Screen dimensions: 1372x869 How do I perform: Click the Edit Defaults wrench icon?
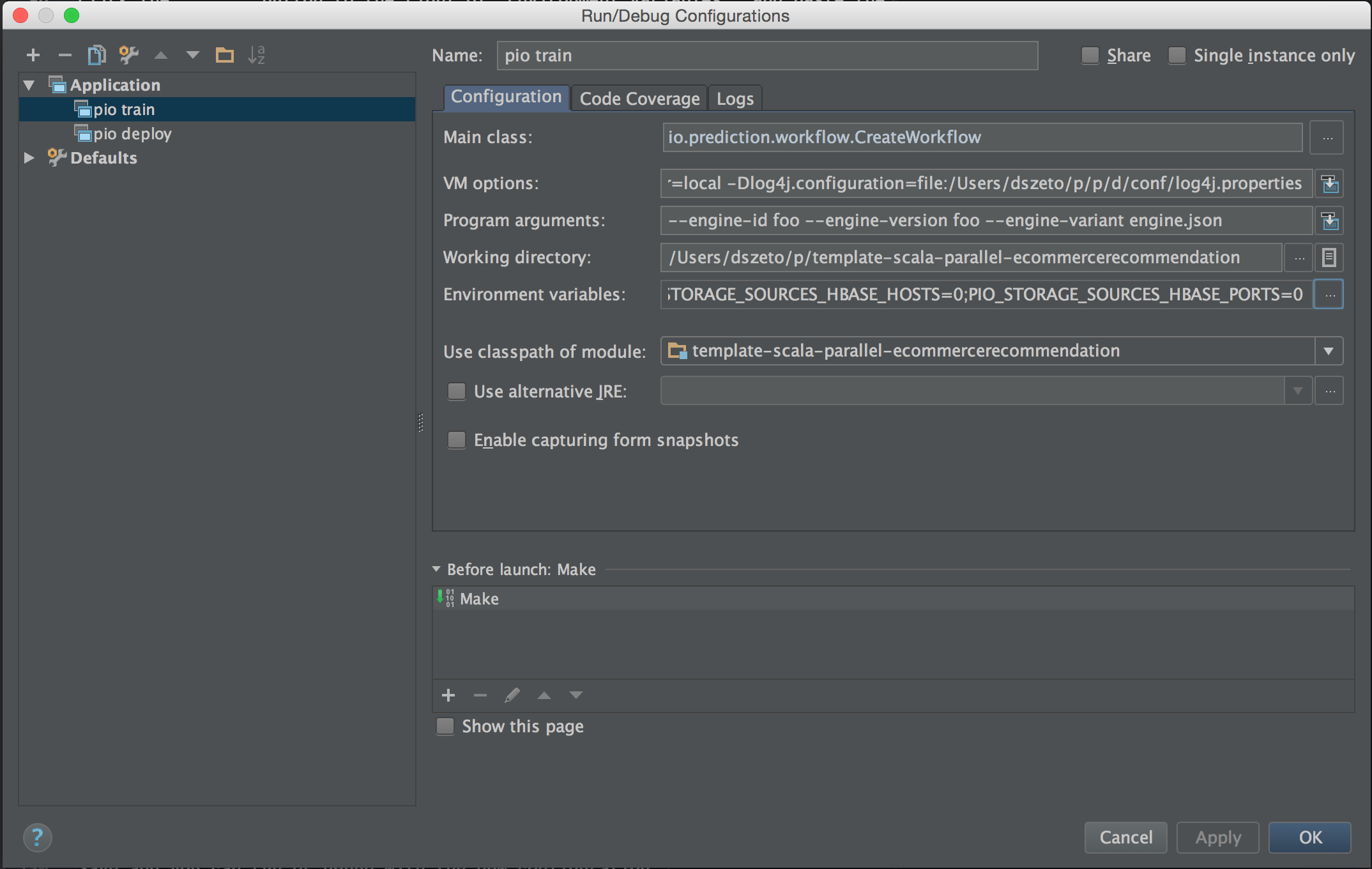coord(128,56)
